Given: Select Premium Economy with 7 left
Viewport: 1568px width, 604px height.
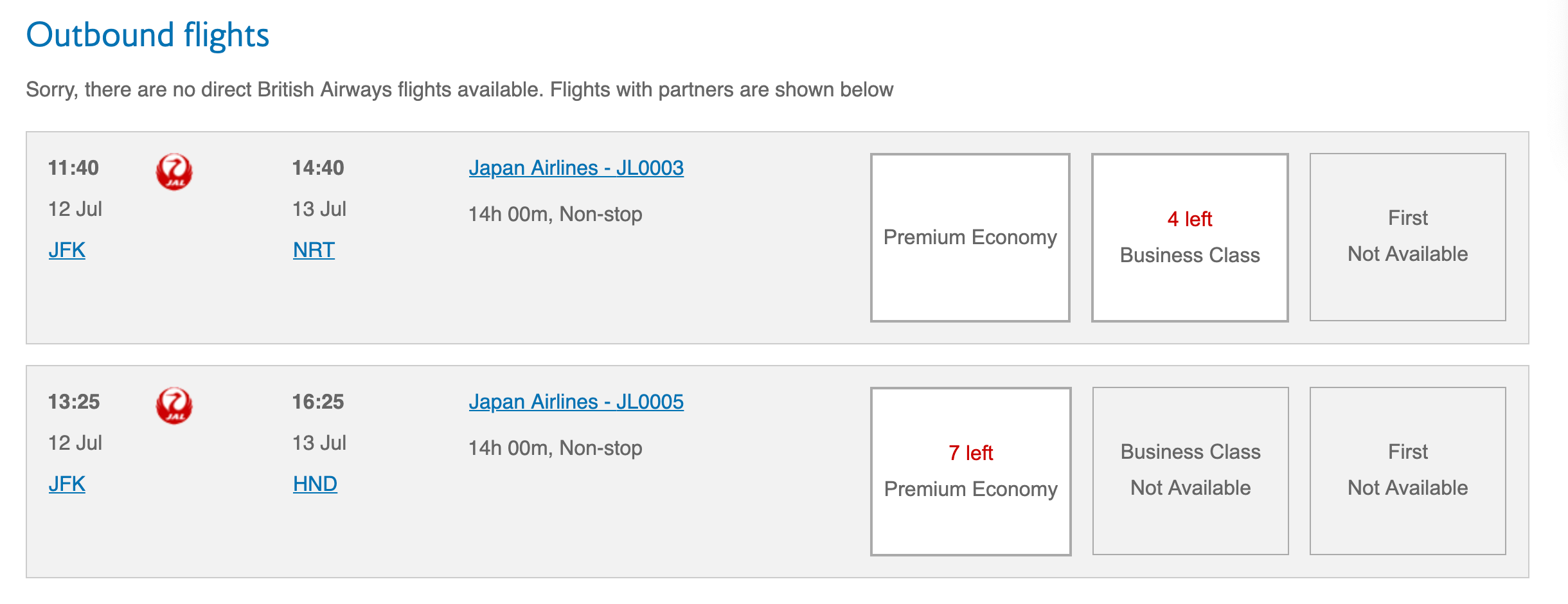Looking at the screenshot, I should tap(970, 471).
